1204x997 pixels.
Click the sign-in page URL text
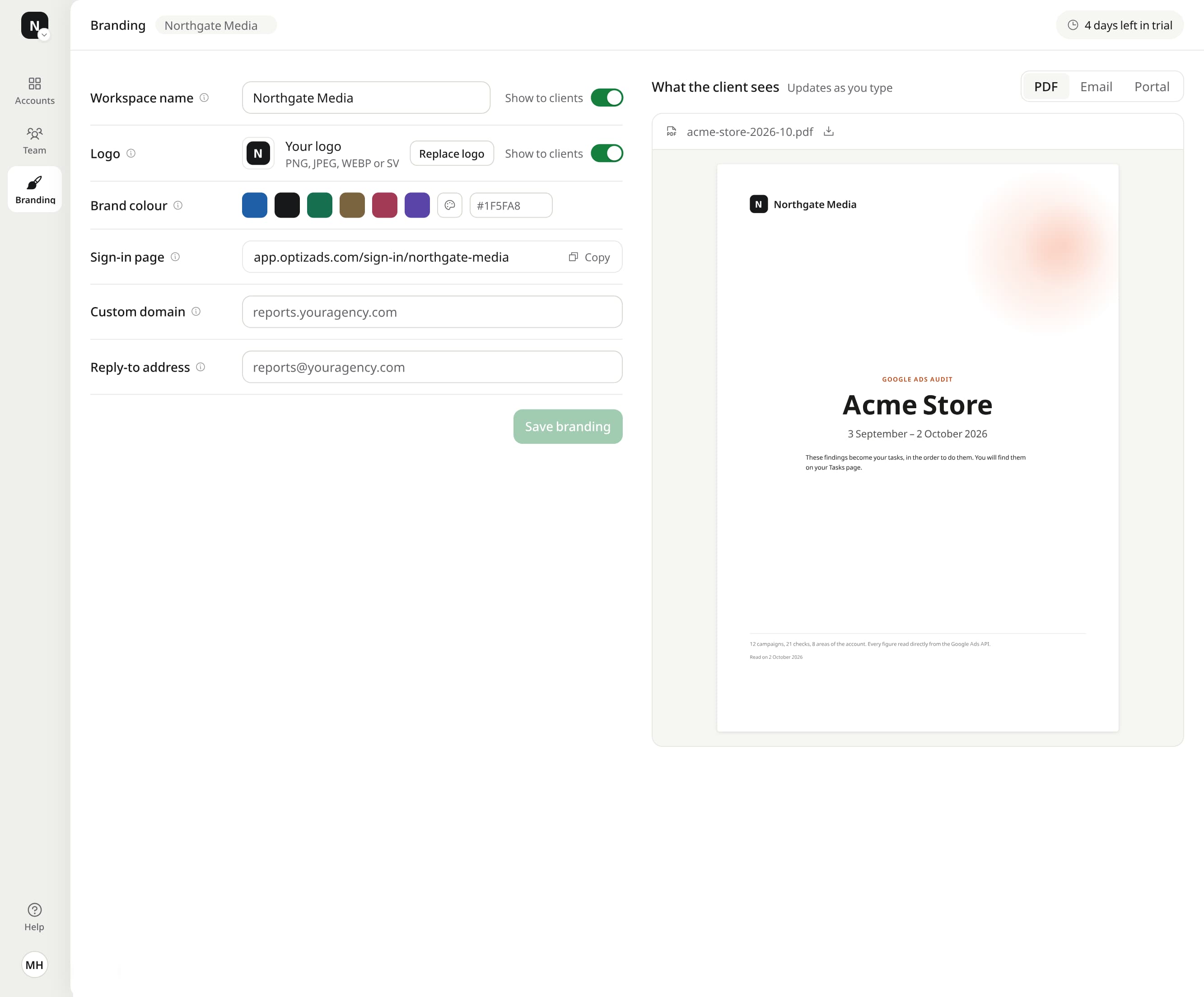click(381, 257)
